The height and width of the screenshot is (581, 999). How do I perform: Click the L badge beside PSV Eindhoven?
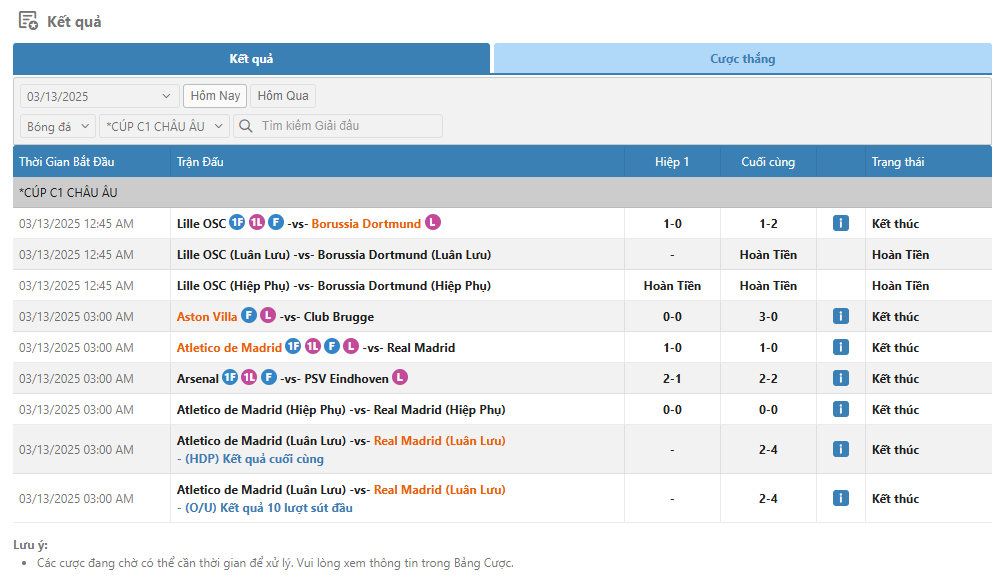coord(400,378)
